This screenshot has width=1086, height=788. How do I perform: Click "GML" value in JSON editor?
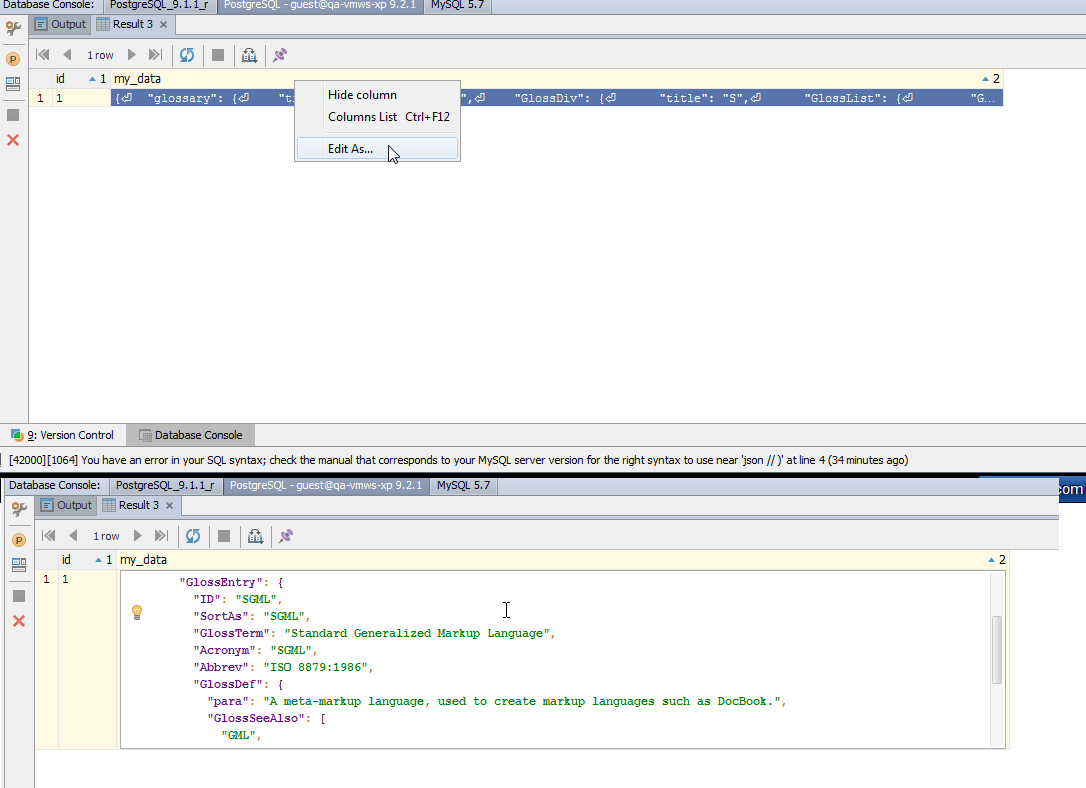point(238,735)
